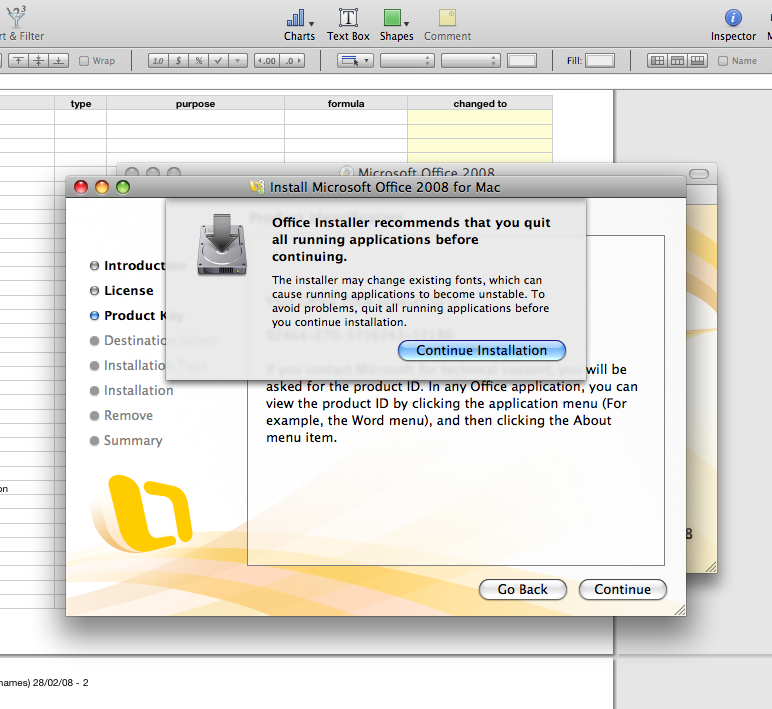Click the Sort & Filter funnel icon

pyautogui.click(x=16, y=16)
